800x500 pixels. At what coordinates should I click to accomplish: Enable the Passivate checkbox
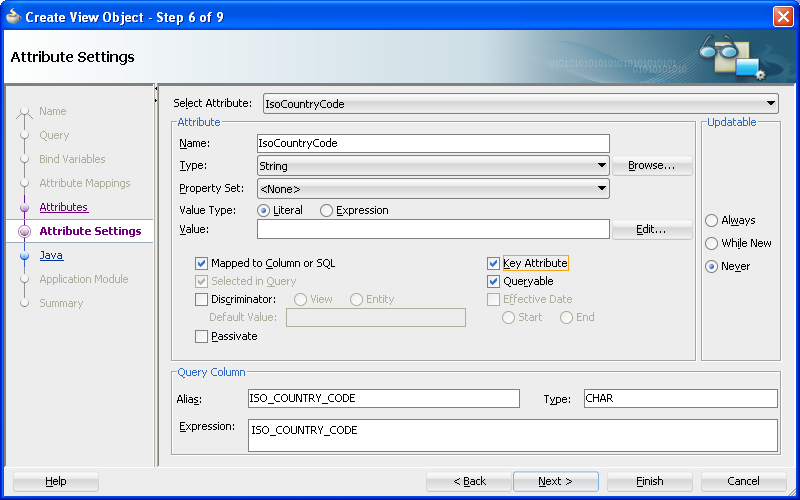pyautogui.click(x=202, y=336)
